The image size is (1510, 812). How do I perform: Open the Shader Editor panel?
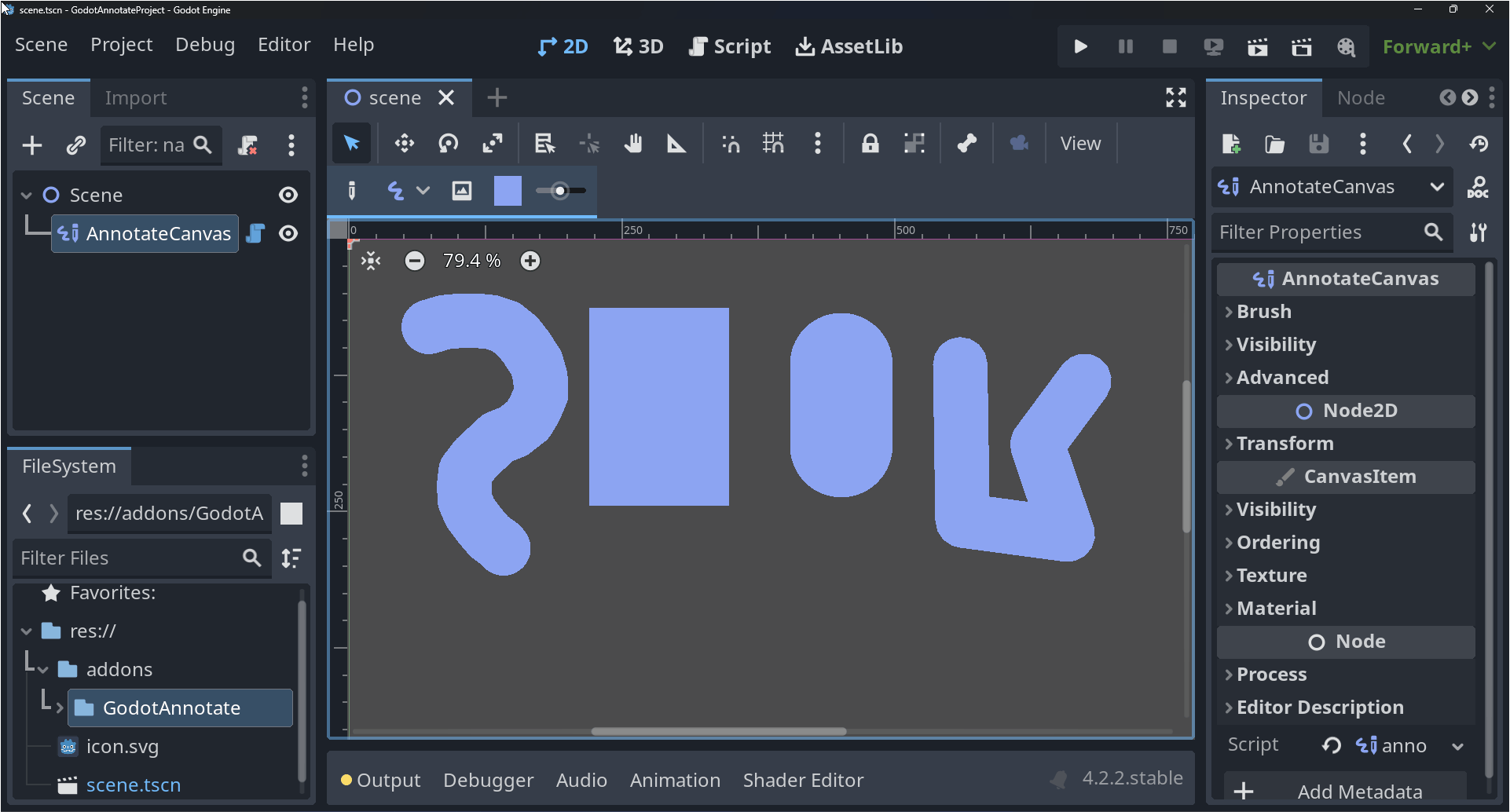[803, 781]
